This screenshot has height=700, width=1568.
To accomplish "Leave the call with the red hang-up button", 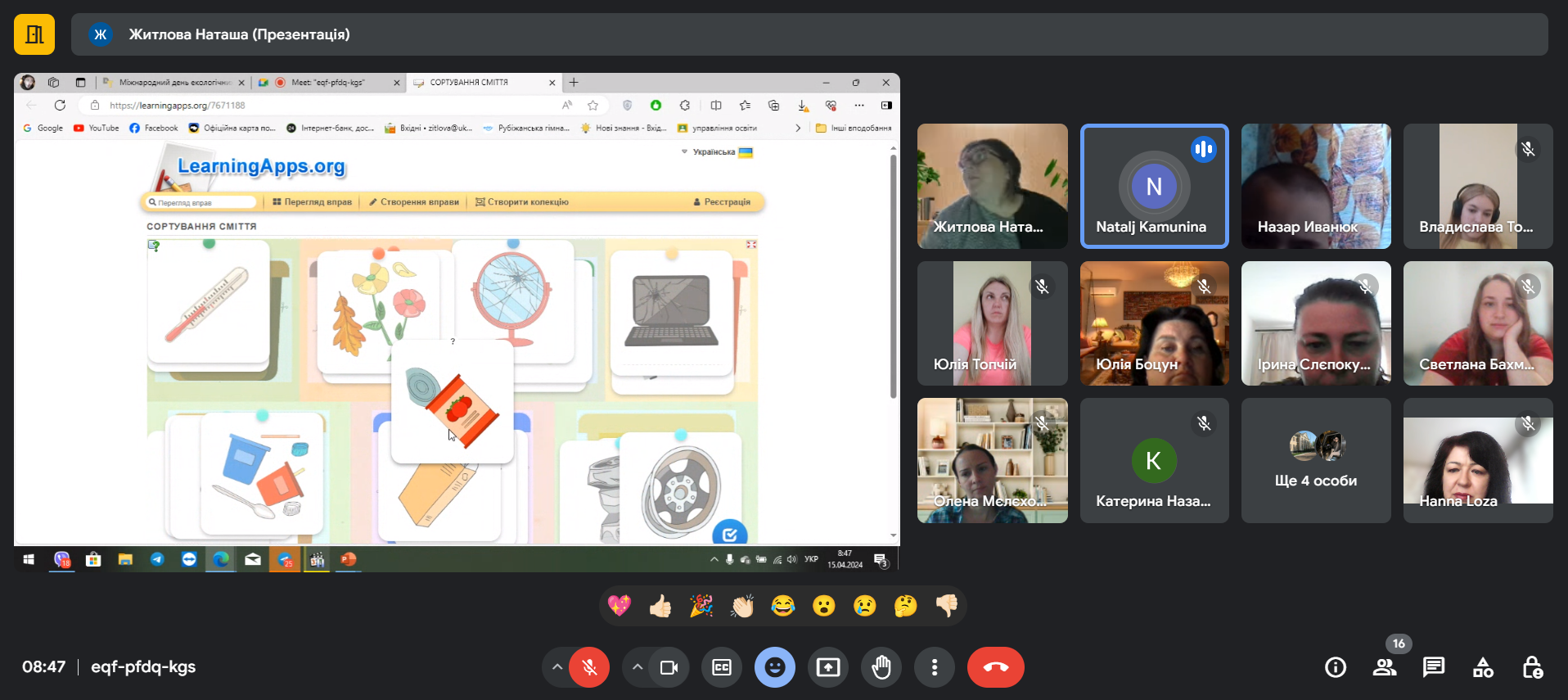I will click(995, 667).
